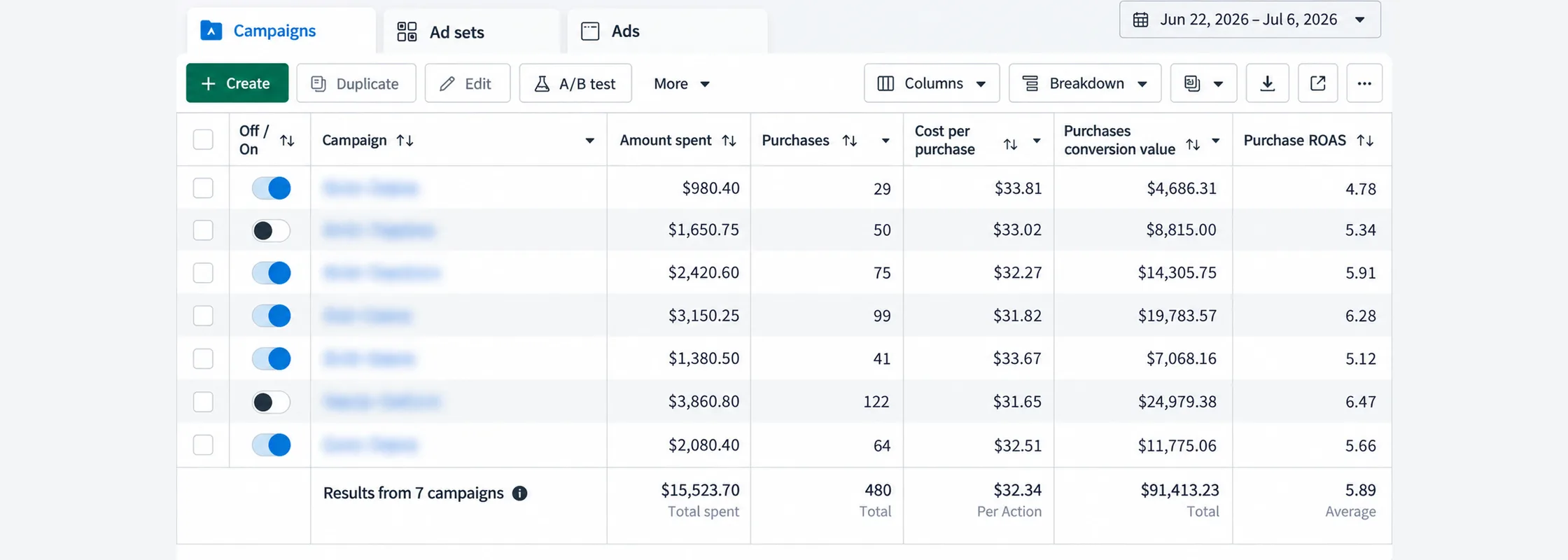This screenshot has width=1568, height=560.
Task: Click the Duplicate button
Action: click(356, 83)
